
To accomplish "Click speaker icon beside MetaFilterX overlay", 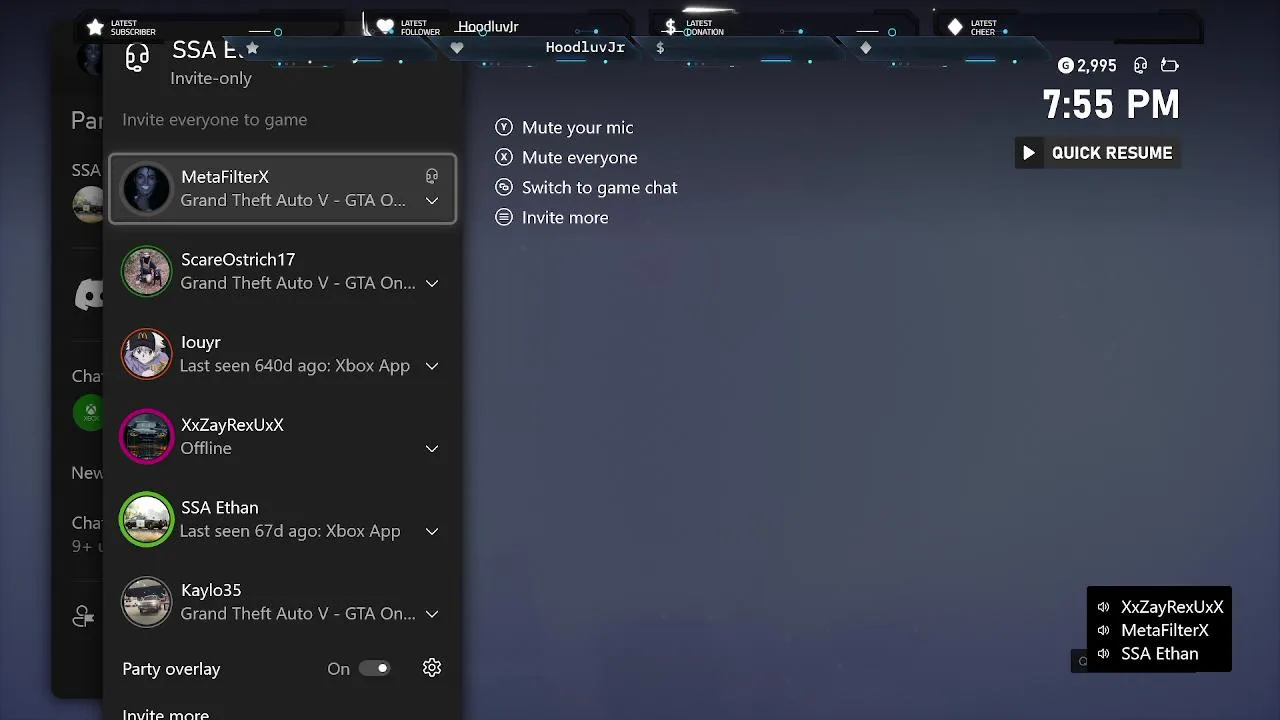I will click(x=1103, y=630).
